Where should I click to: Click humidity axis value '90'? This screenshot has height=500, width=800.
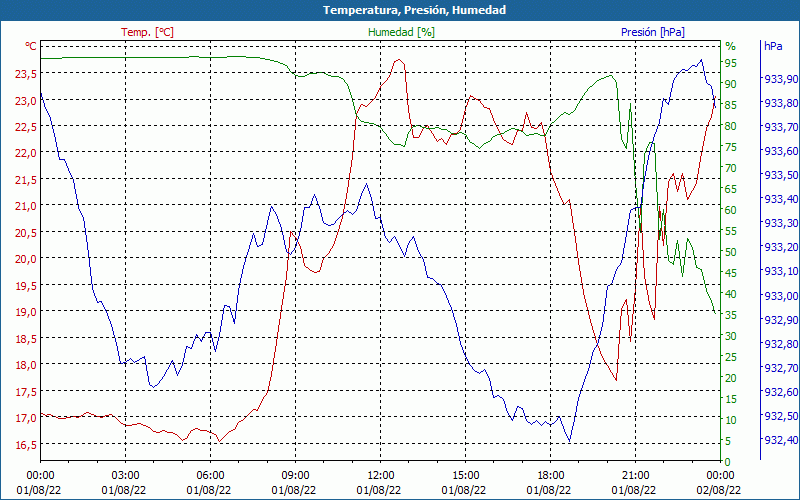pos(731,84)
